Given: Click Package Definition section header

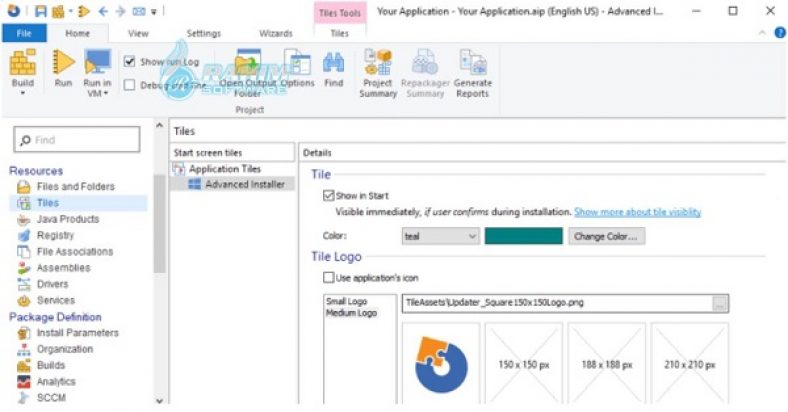Looking at the screenshot, I should 55,317.
